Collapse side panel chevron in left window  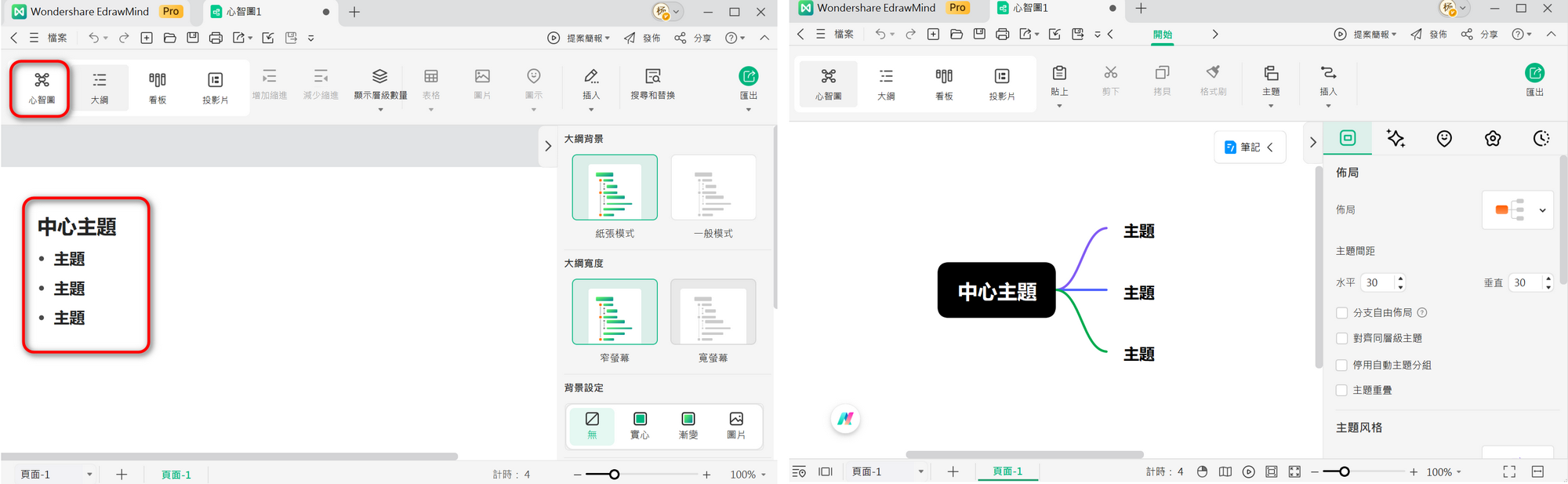[548, 146]
